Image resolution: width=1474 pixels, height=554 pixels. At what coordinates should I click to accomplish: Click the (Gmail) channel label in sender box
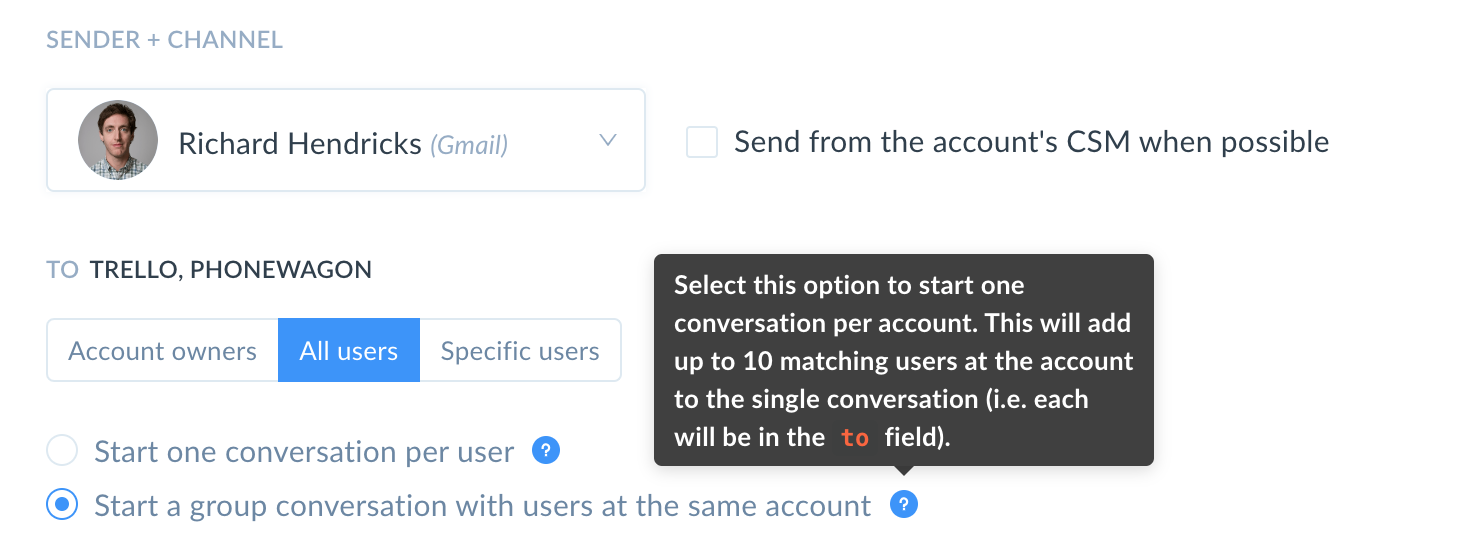point(469,145)
